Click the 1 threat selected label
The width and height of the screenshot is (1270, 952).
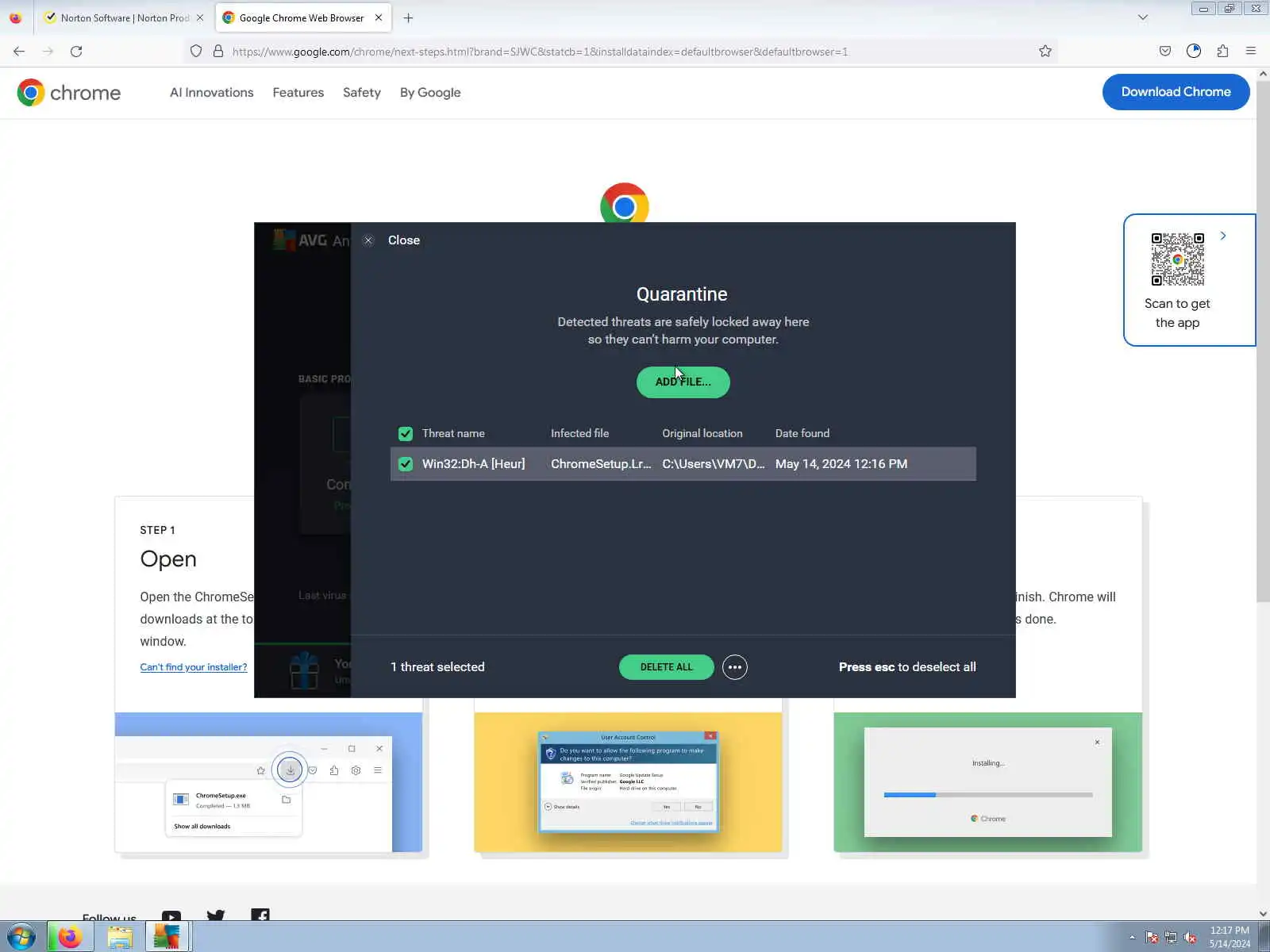pos(437,667)
